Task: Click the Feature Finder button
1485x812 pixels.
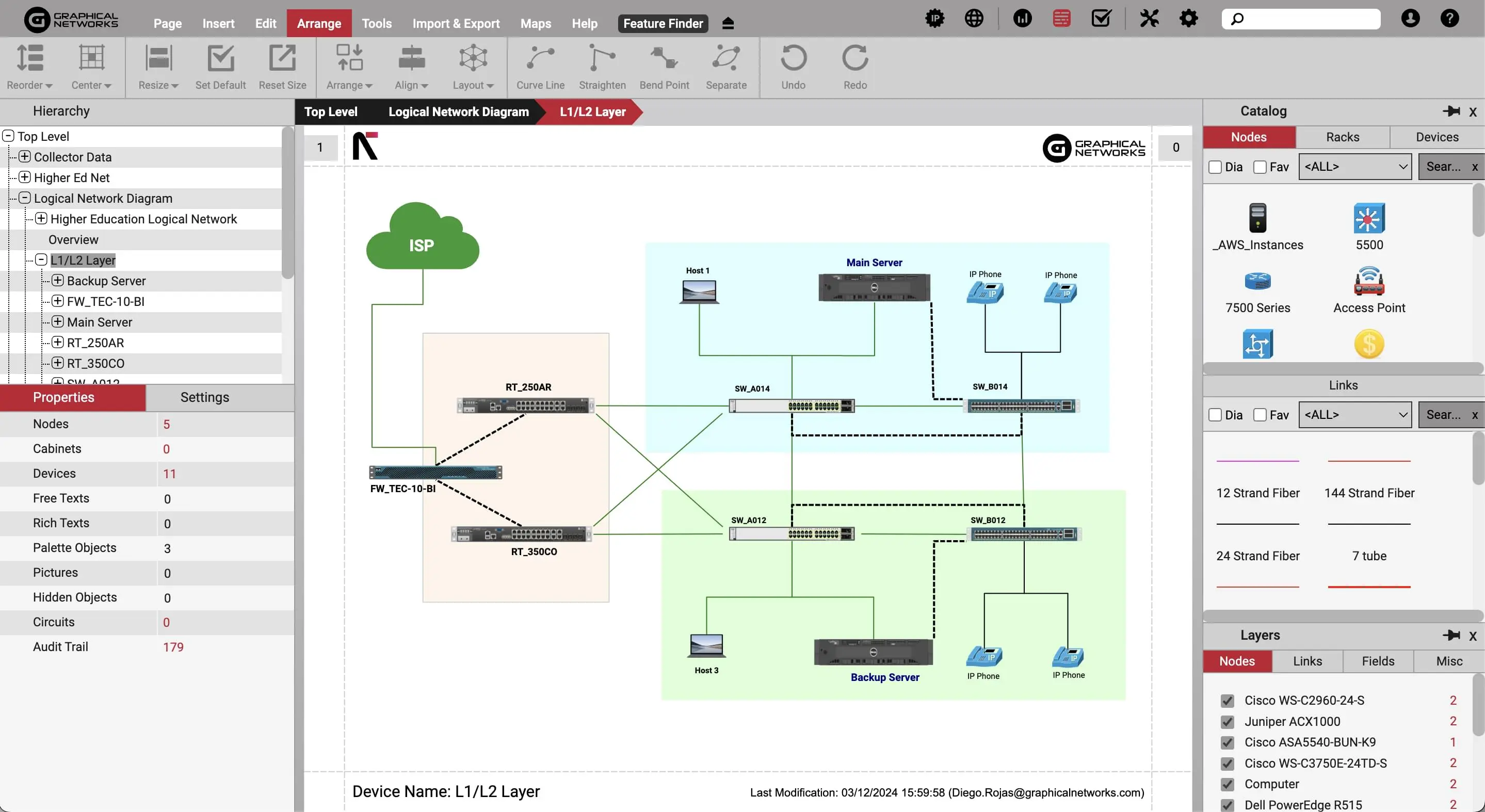Action: pos(663,24)
